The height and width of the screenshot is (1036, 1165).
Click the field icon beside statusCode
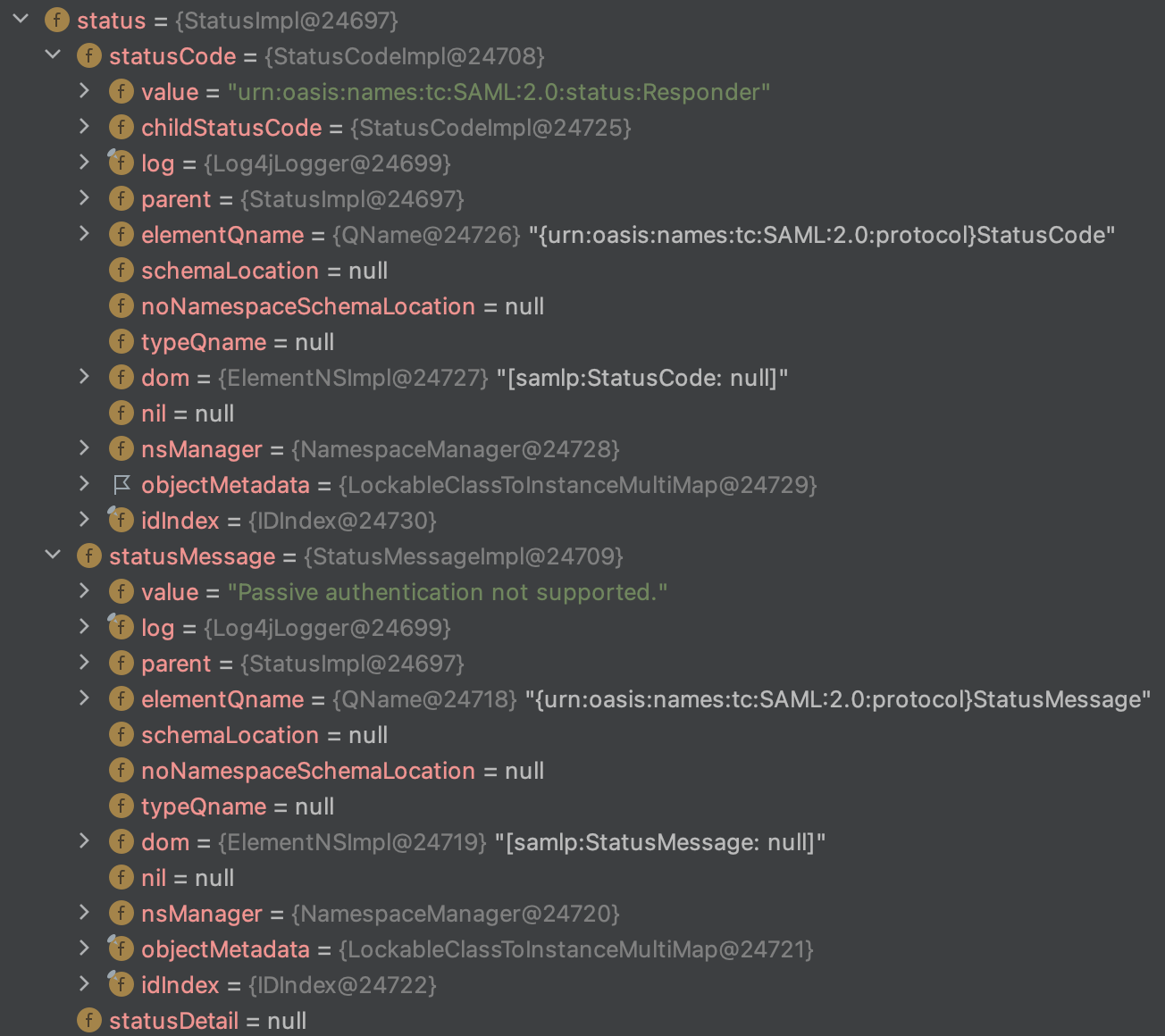coord(89,56)
